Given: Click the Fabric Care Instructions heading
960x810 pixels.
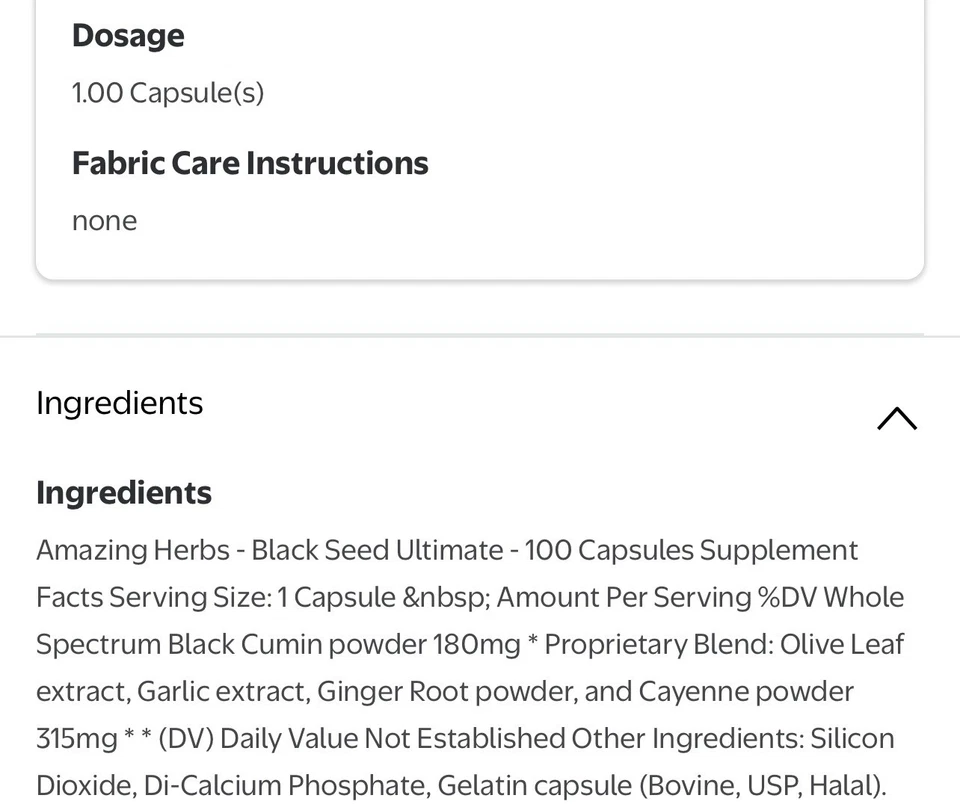Looking at the screenshot, I should [250, 163].
